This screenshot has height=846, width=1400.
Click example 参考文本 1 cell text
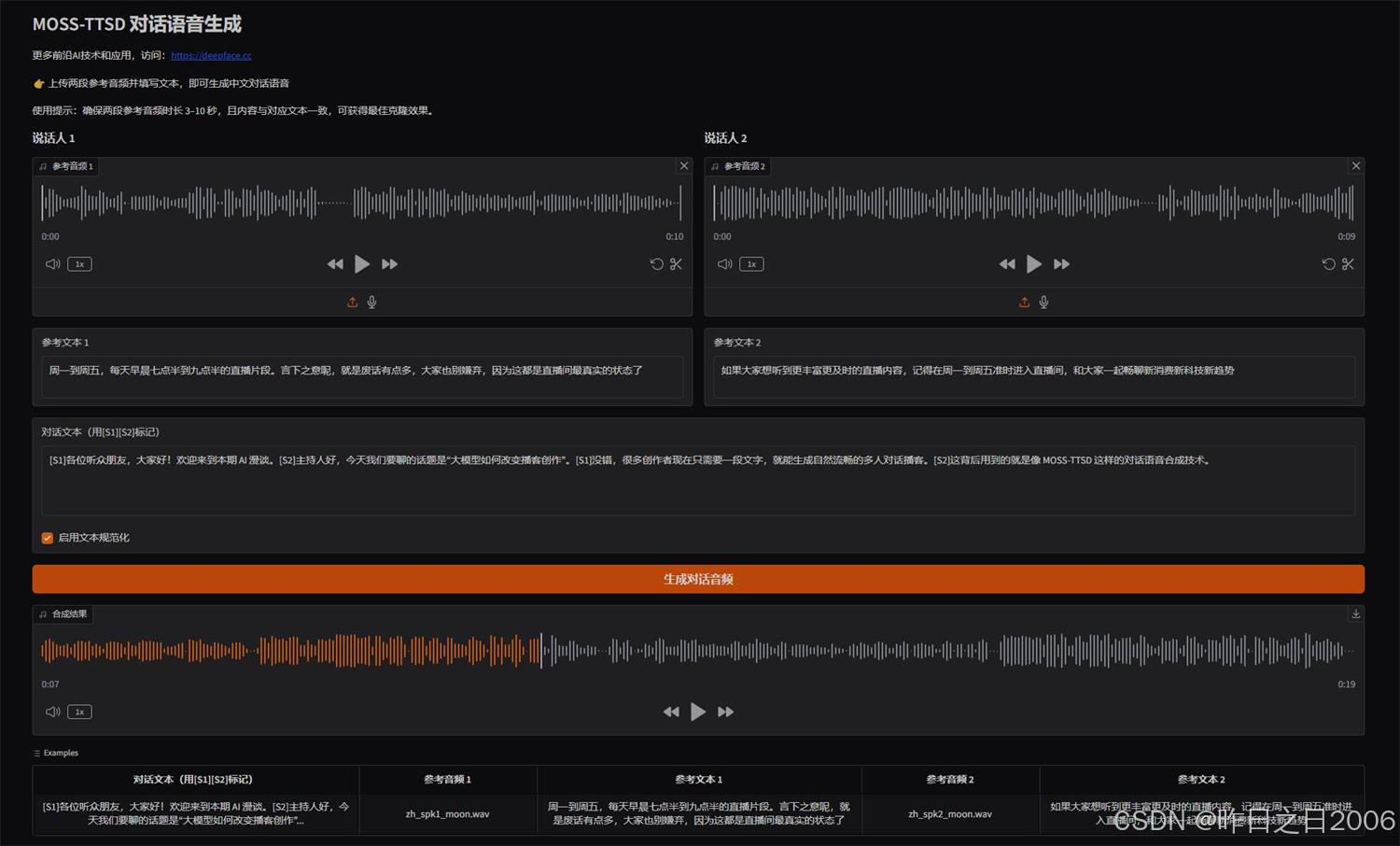pyautogui.click(x=699, y=813)
